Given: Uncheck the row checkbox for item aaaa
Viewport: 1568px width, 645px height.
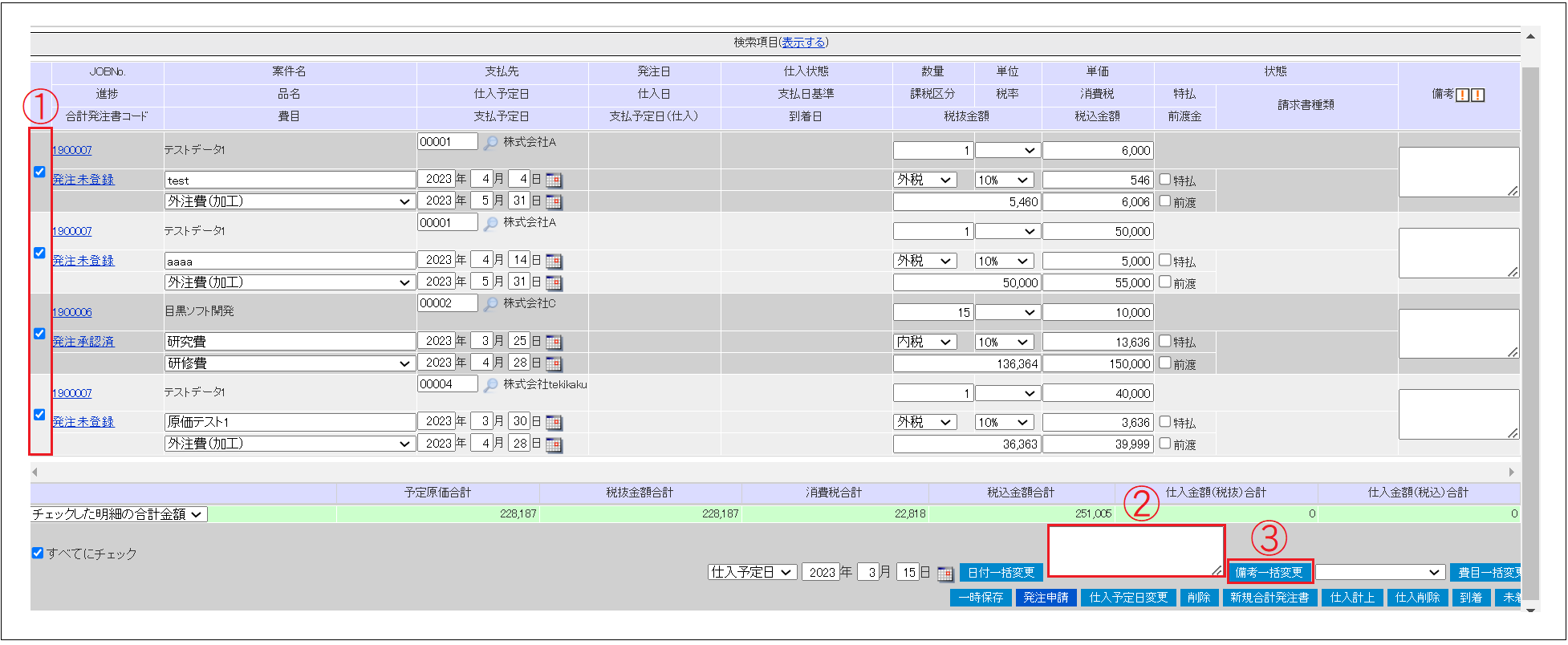Looking at the screenshot, I should (39, 253).
